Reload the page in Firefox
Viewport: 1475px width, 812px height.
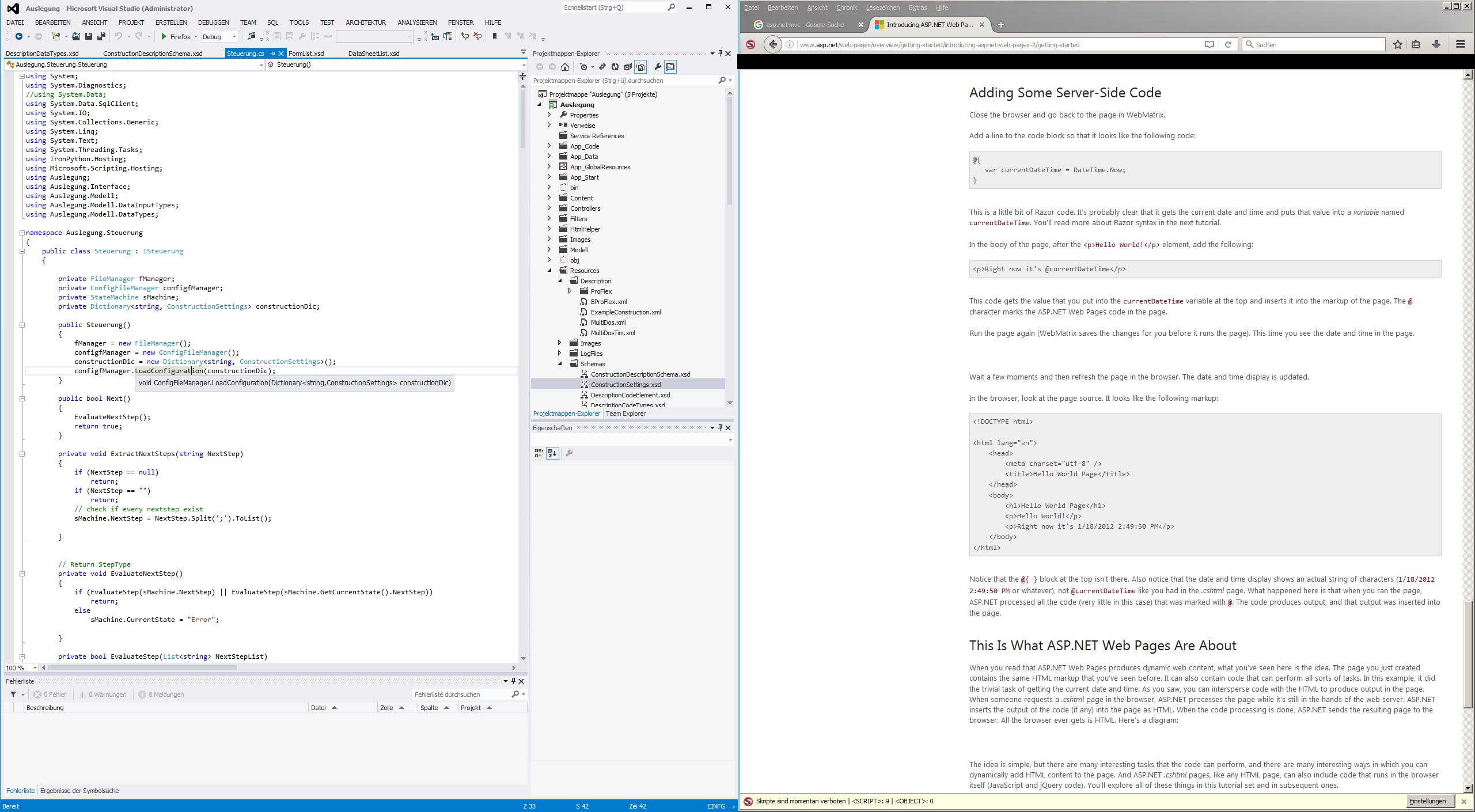1228,44
